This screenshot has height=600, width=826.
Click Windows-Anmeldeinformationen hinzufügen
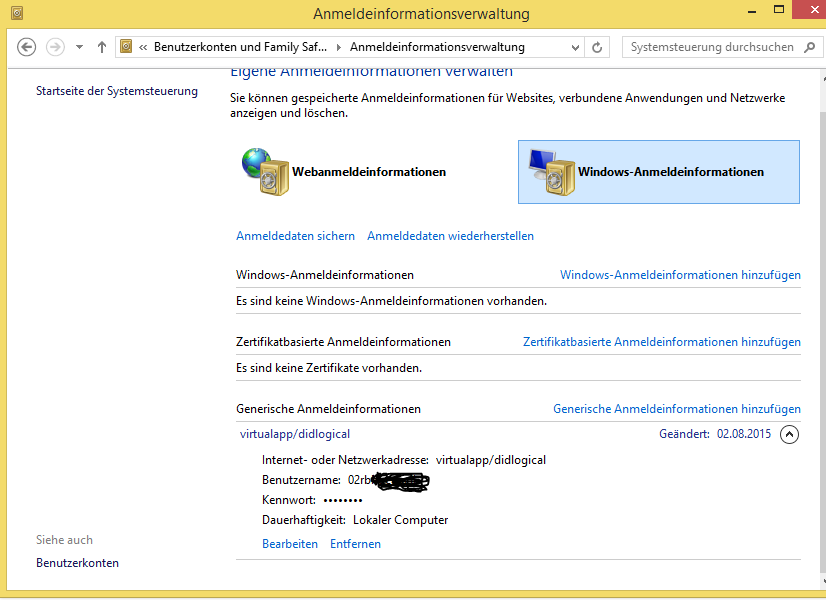click(680, 274)
